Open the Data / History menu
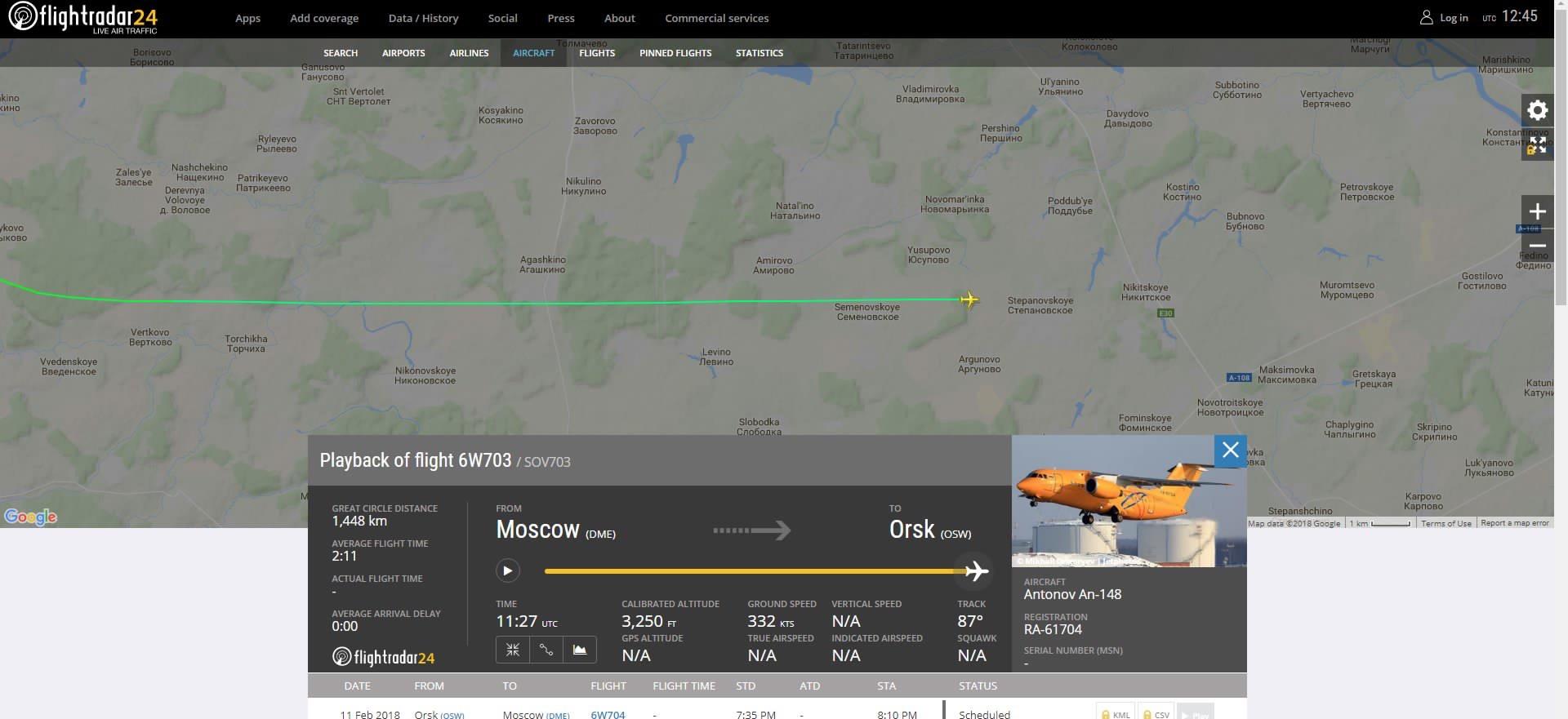The height and width of the screenshot is (719, 1568). pos(423,18)
